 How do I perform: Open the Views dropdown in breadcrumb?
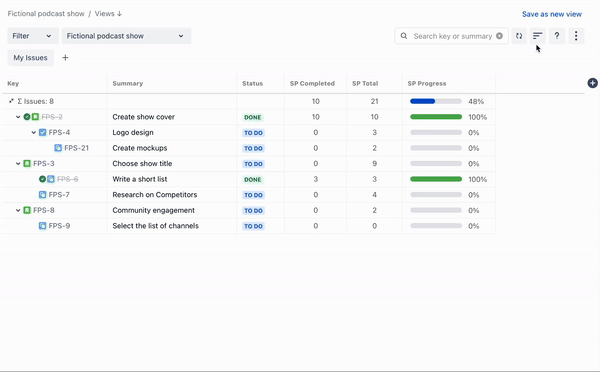point(108,14)
